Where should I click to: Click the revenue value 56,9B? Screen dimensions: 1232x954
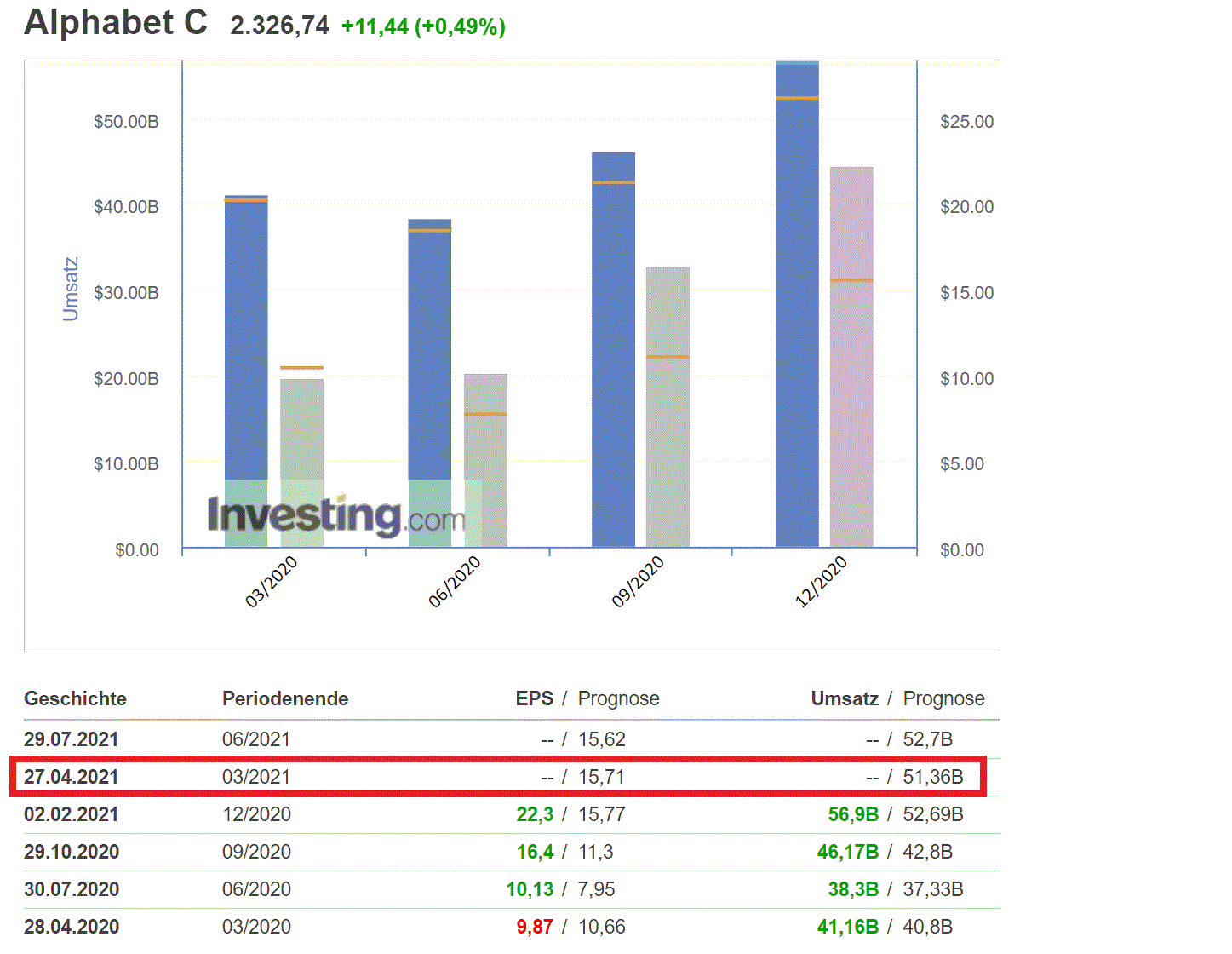(853, 814)
